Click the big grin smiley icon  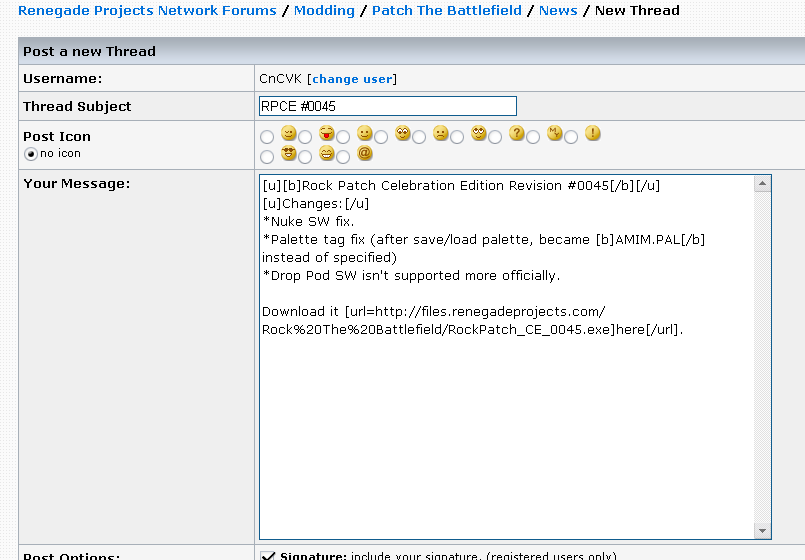326,153
